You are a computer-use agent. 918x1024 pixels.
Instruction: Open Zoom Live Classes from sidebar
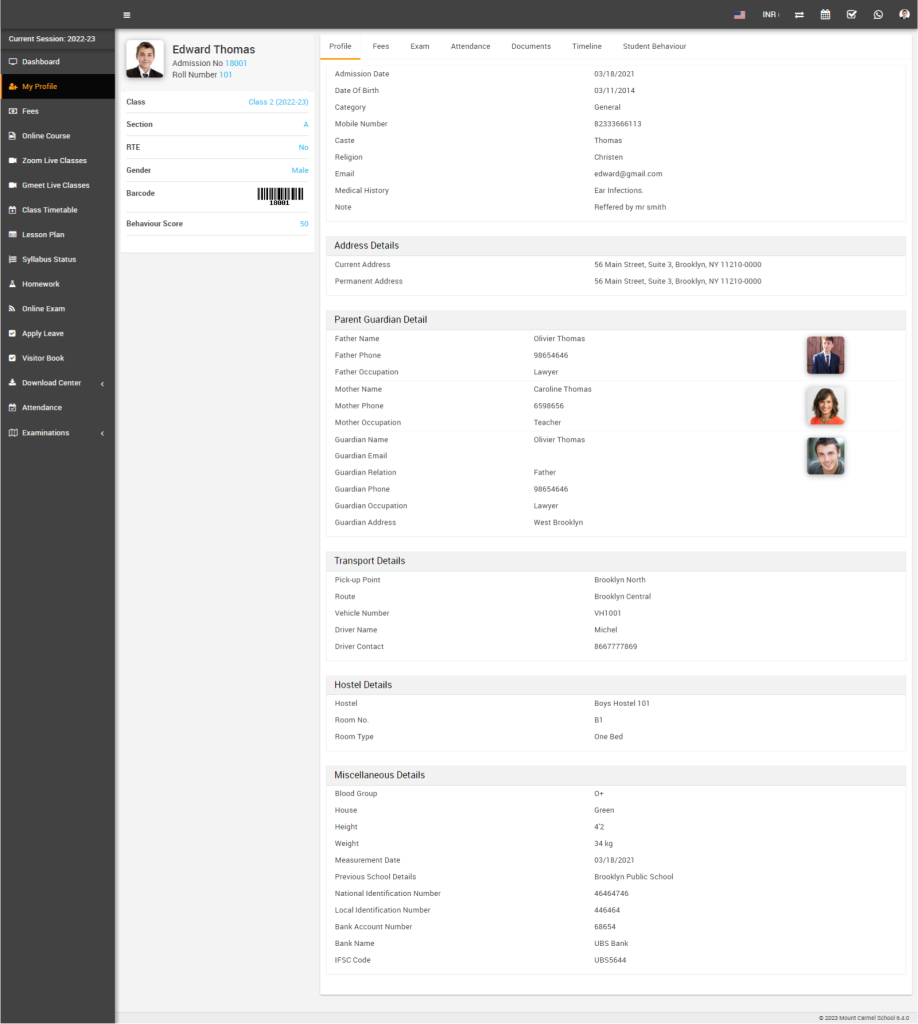pyautogui.click(x=54, y=161)
